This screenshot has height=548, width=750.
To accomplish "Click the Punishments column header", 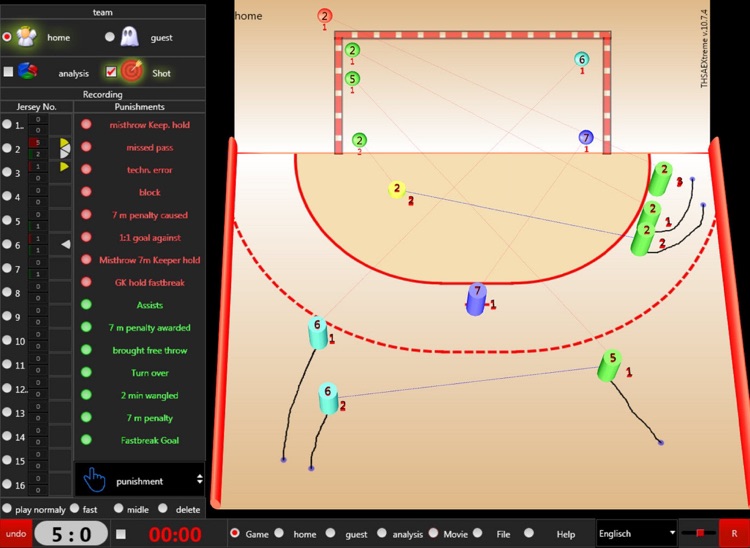I will coord(140,107).
